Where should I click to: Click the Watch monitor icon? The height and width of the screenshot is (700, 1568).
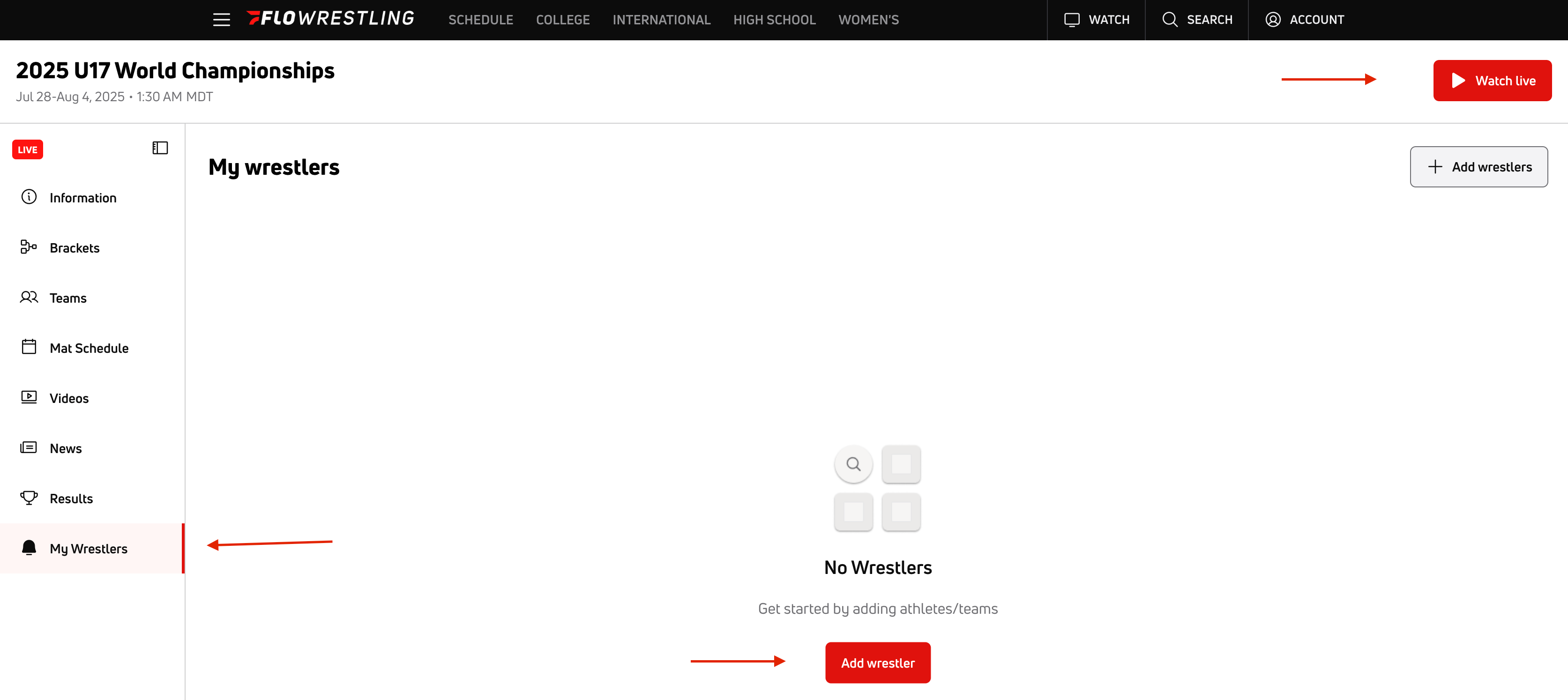1071,20
